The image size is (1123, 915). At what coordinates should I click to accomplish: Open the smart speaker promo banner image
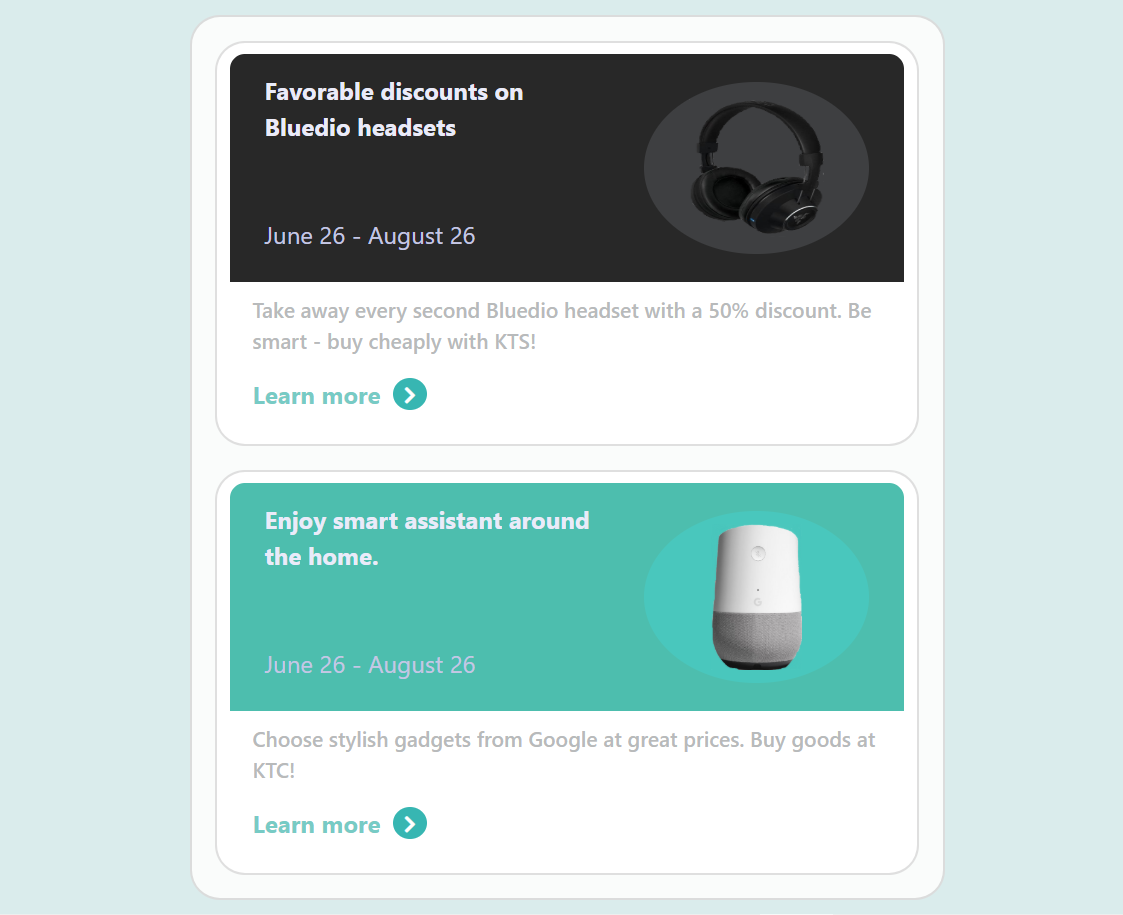click(x=756, y=596)
